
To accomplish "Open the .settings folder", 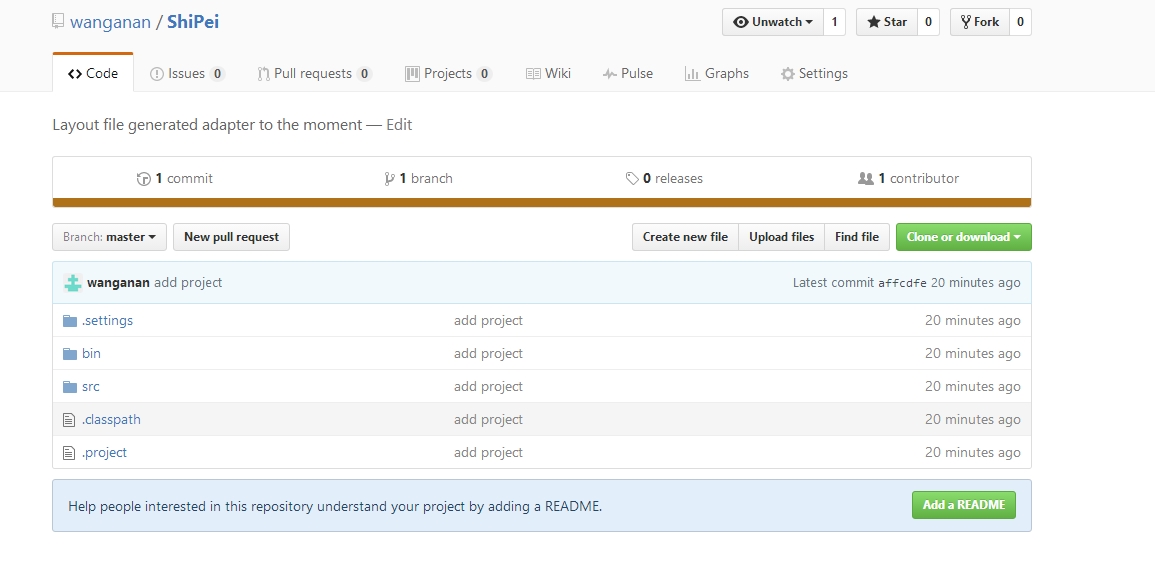I will pyautogui.click(x=108, y=320).
